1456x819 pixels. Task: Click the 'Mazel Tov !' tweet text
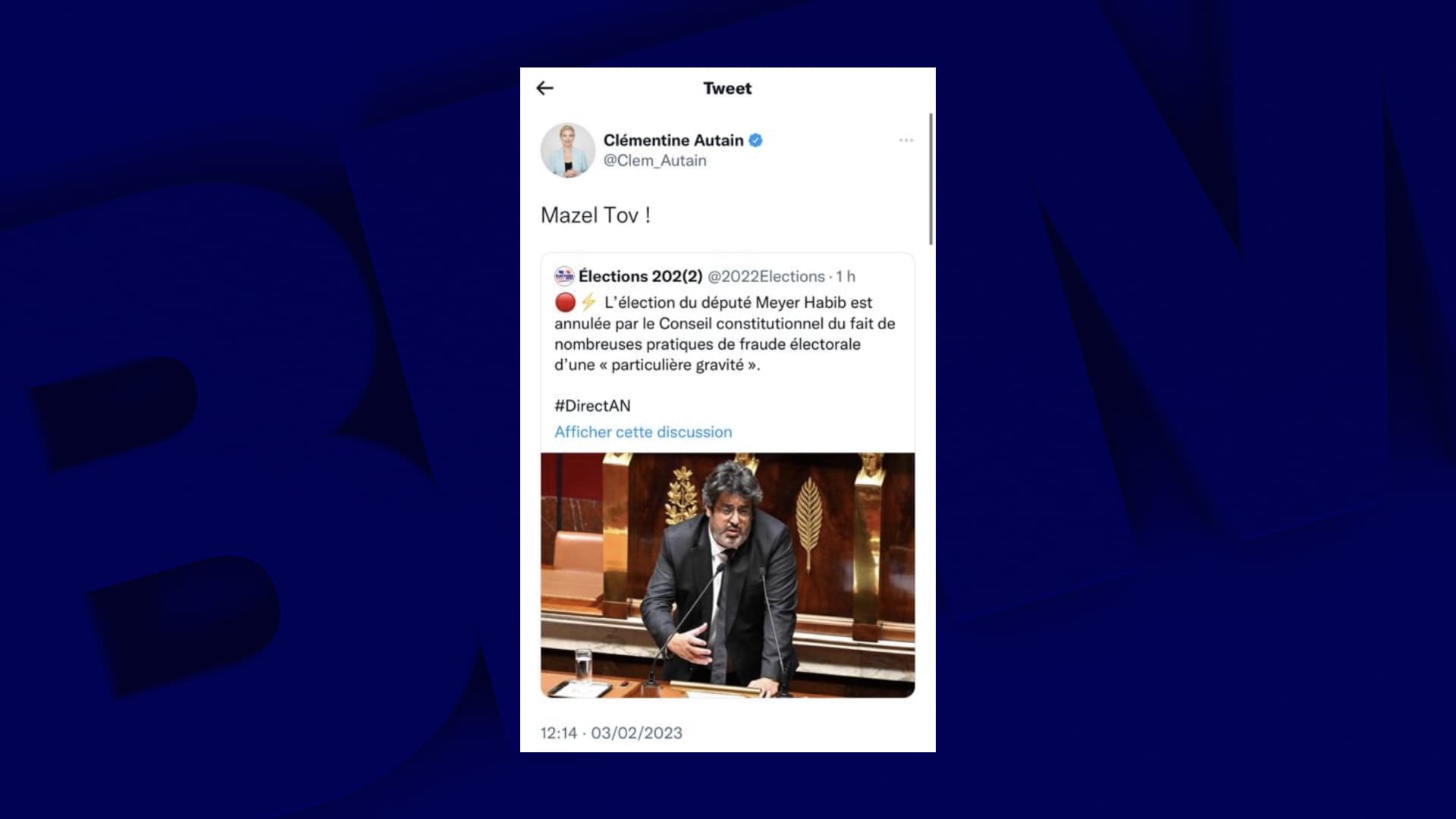point(595,215)
